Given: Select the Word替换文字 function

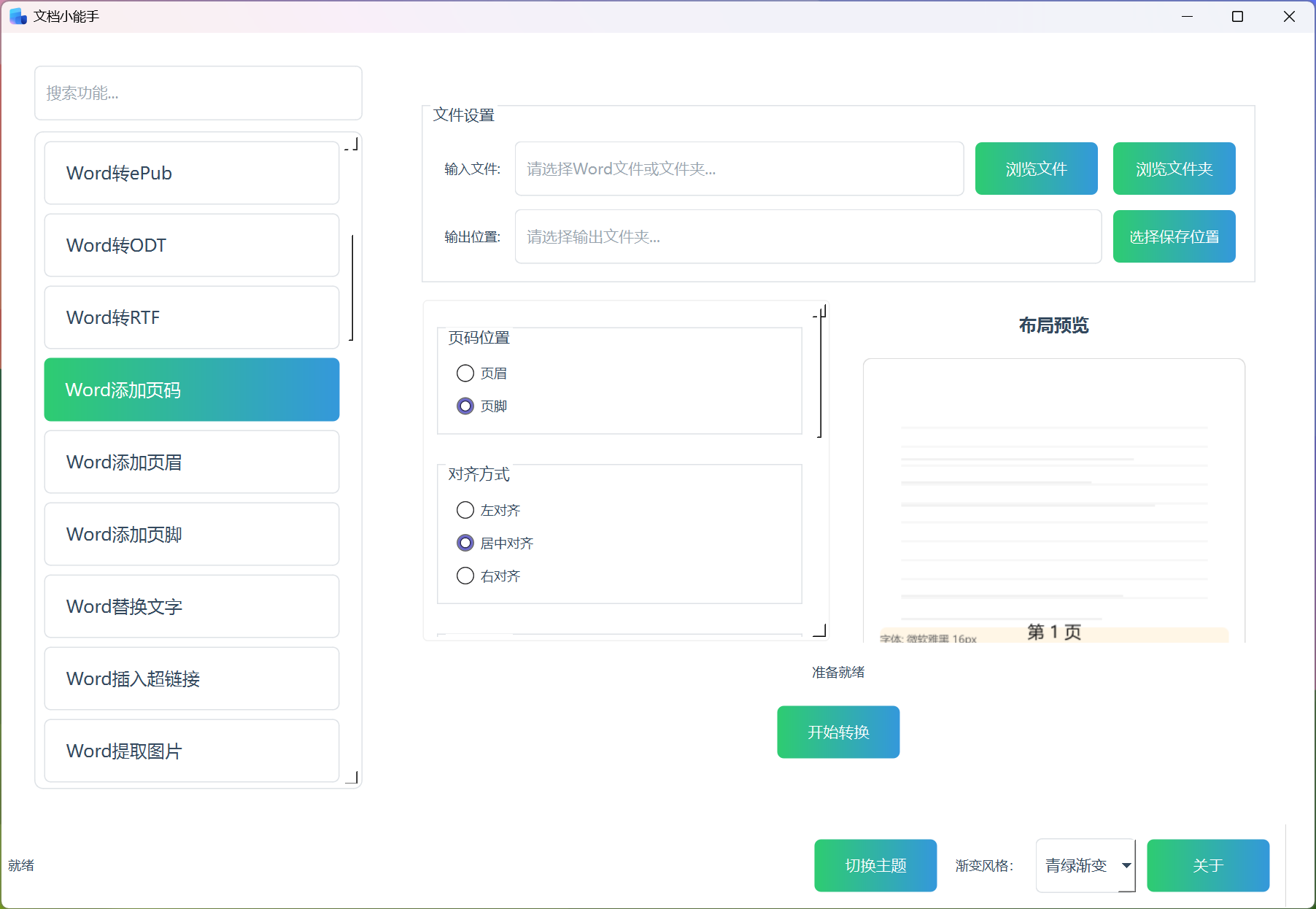Looking at the screenshot, I should (191, 606).
